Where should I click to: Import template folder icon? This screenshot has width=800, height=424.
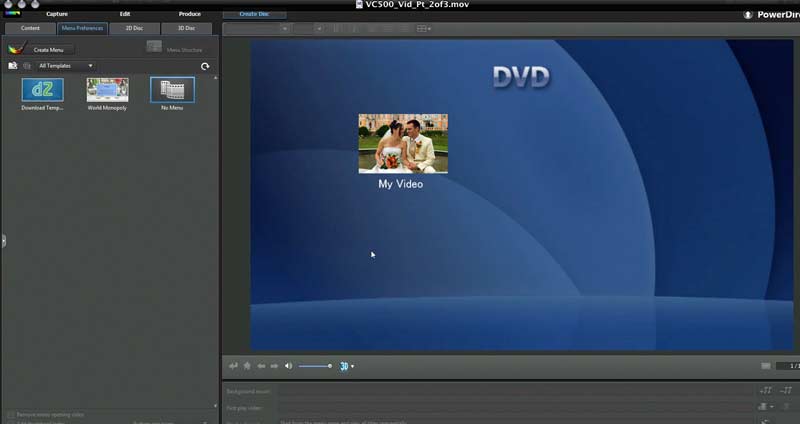click(13, 66)
